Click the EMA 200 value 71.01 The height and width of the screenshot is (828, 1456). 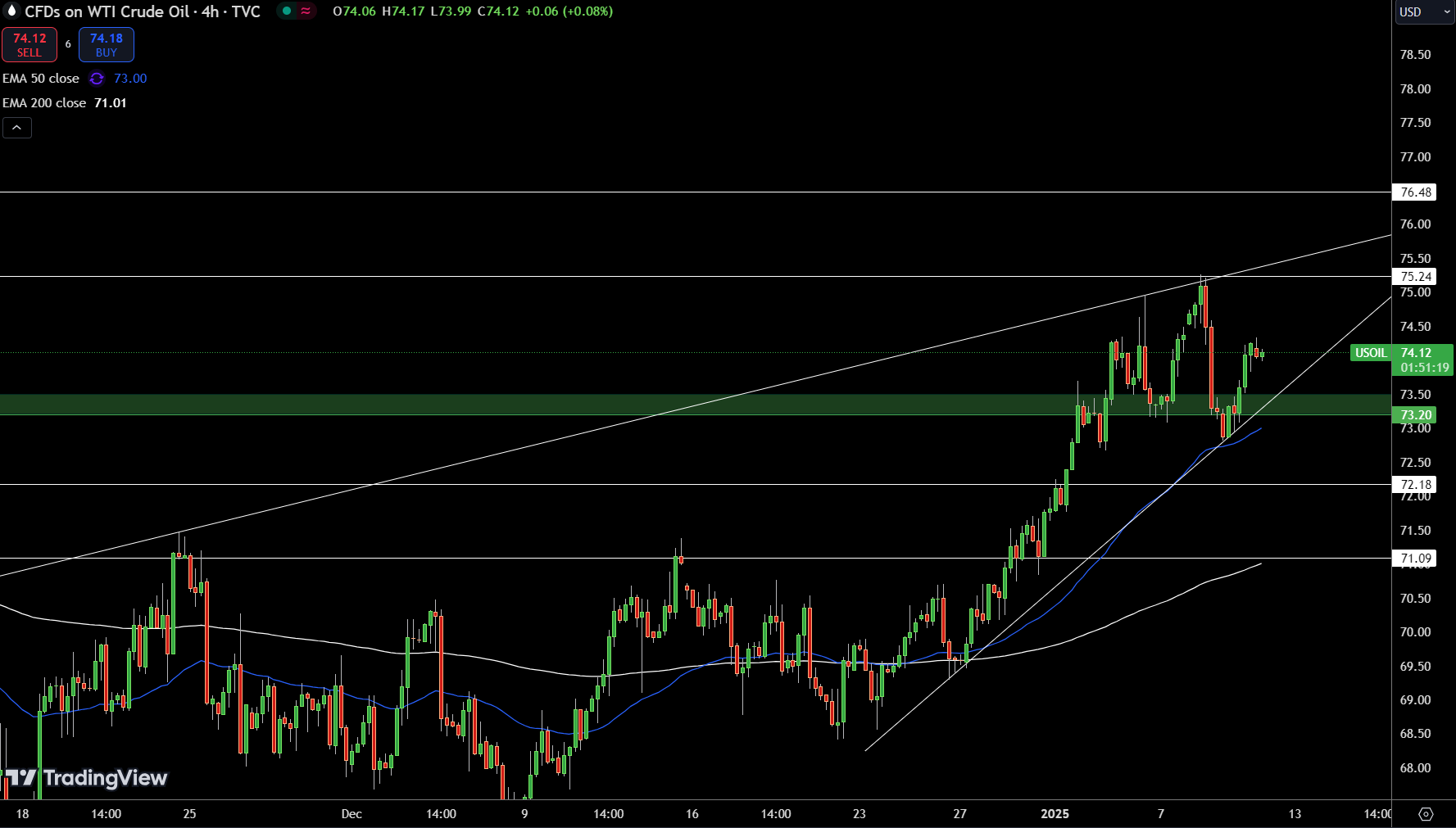(111, 103)
